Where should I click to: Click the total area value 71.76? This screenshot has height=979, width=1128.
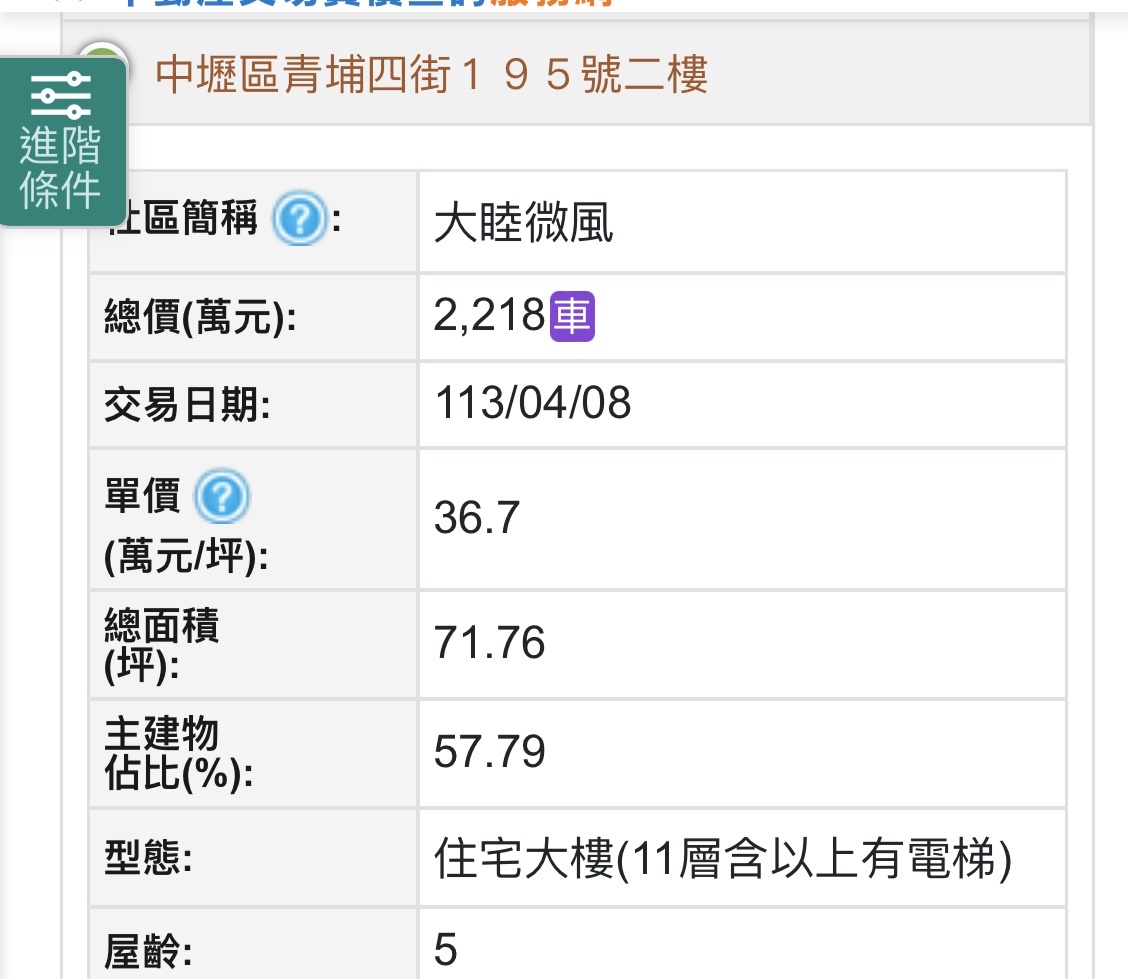click(x=490, y=643)
